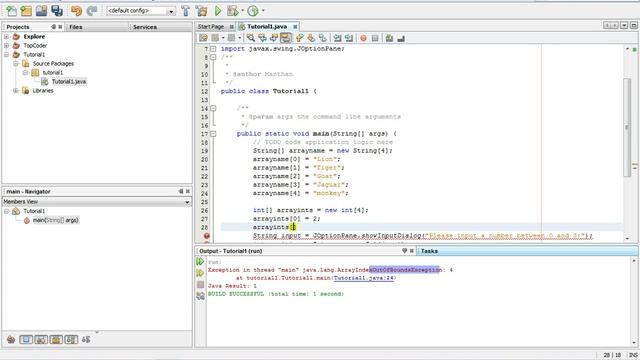Collapse the import fold on line 7

pyautogui.click(x=213, y=49)
